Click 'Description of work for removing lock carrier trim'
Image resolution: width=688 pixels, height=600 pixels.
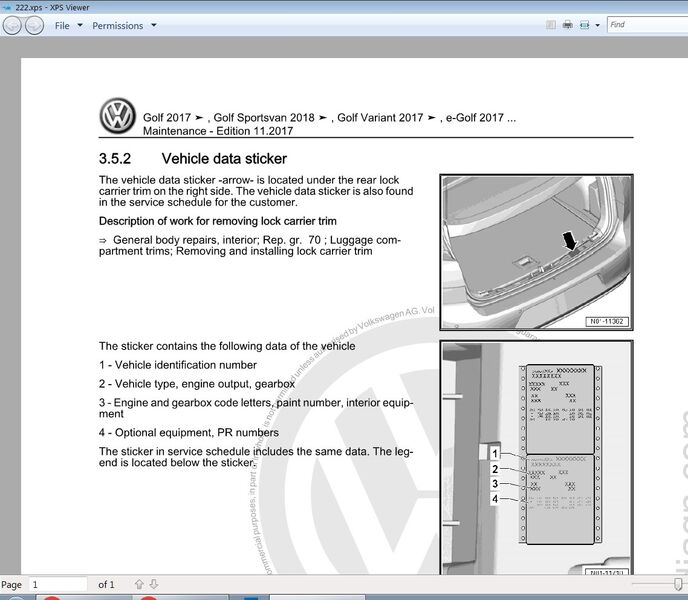tap(218, 221)
